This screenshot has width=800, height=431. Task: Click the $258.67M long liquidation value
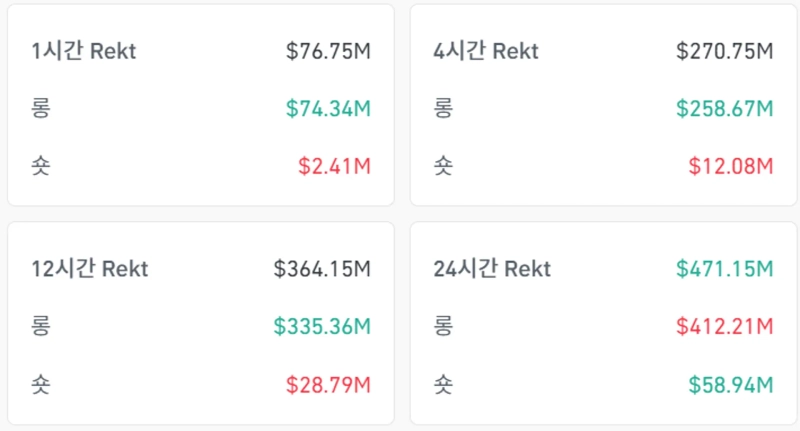tap(724, 109)
